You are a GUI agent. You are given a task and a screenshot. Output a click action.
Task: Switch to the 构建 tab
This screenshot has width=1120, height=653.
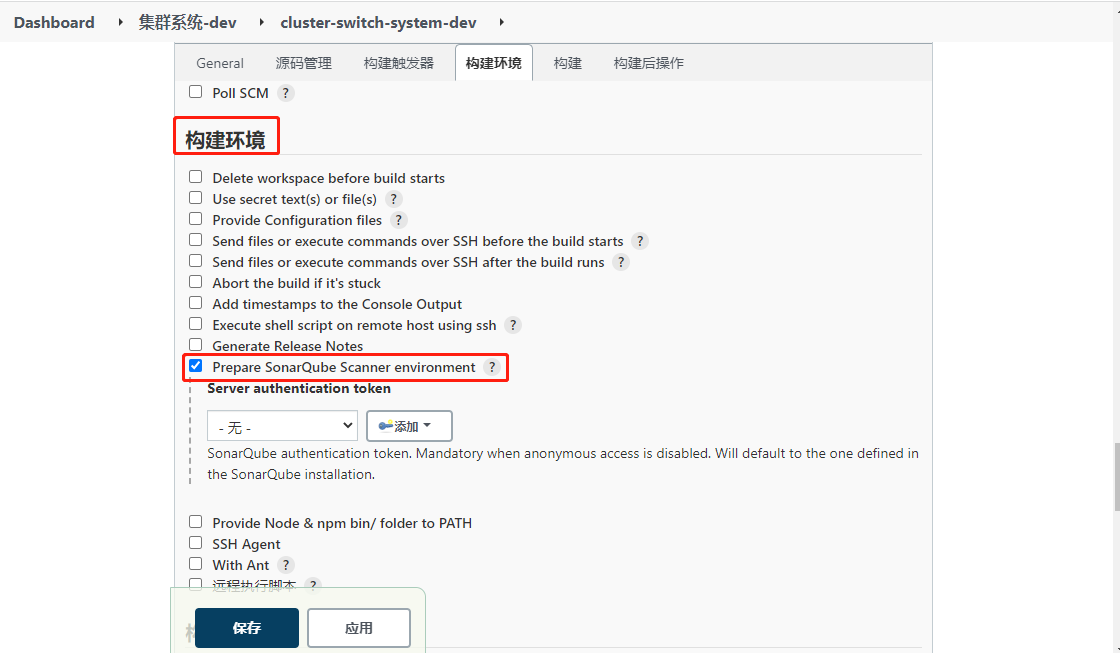tap(568, 63)
